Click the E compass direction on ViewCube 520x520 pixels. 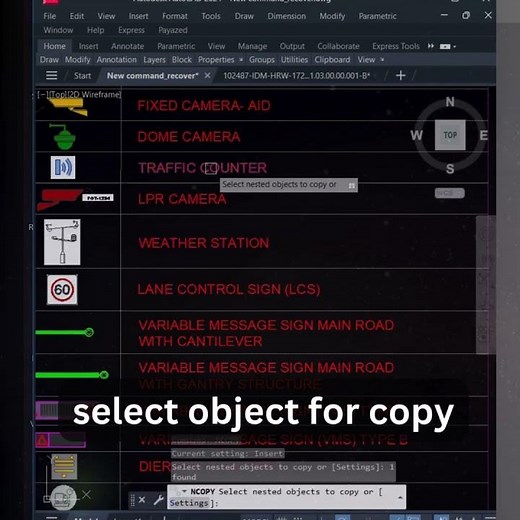point(484,135)
